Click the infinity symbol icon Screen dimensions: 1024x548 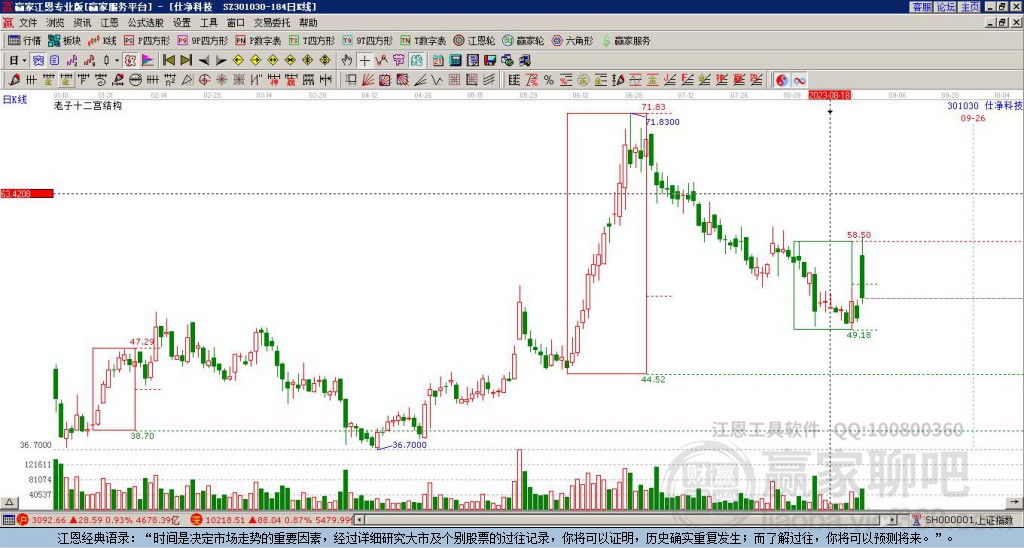tap(799, 80)
